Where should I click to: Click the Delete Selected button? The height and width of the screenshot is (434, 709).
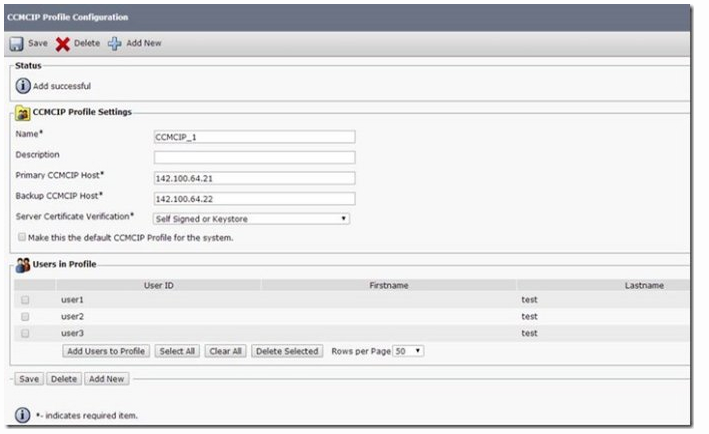coord(287,351)
